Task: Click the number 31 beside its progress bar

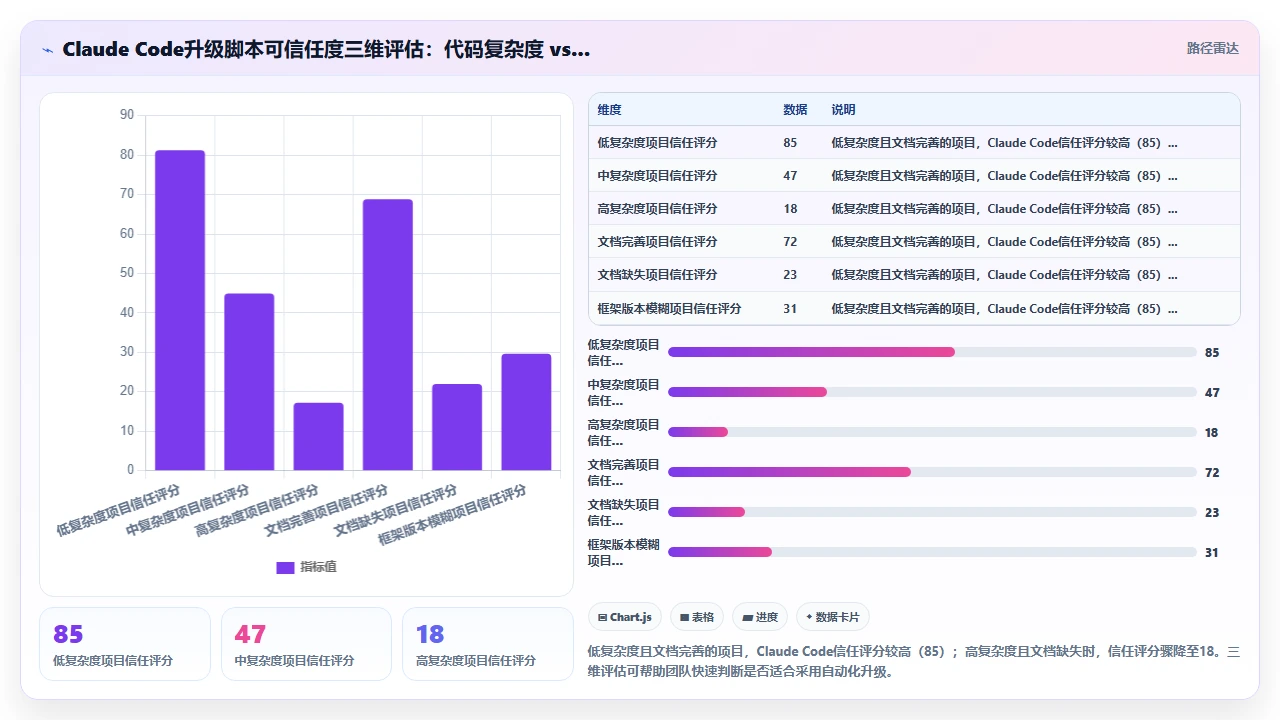Action: point(1212,553)
